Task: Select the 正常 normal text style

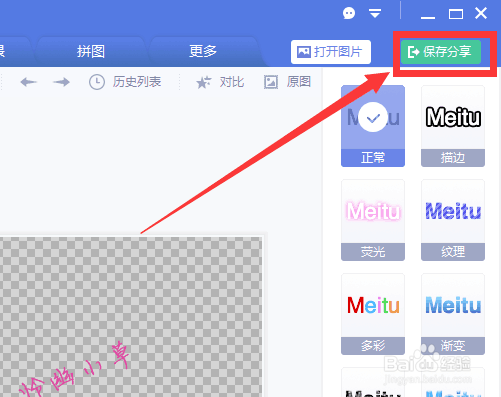Action: (x=373, y=126)
